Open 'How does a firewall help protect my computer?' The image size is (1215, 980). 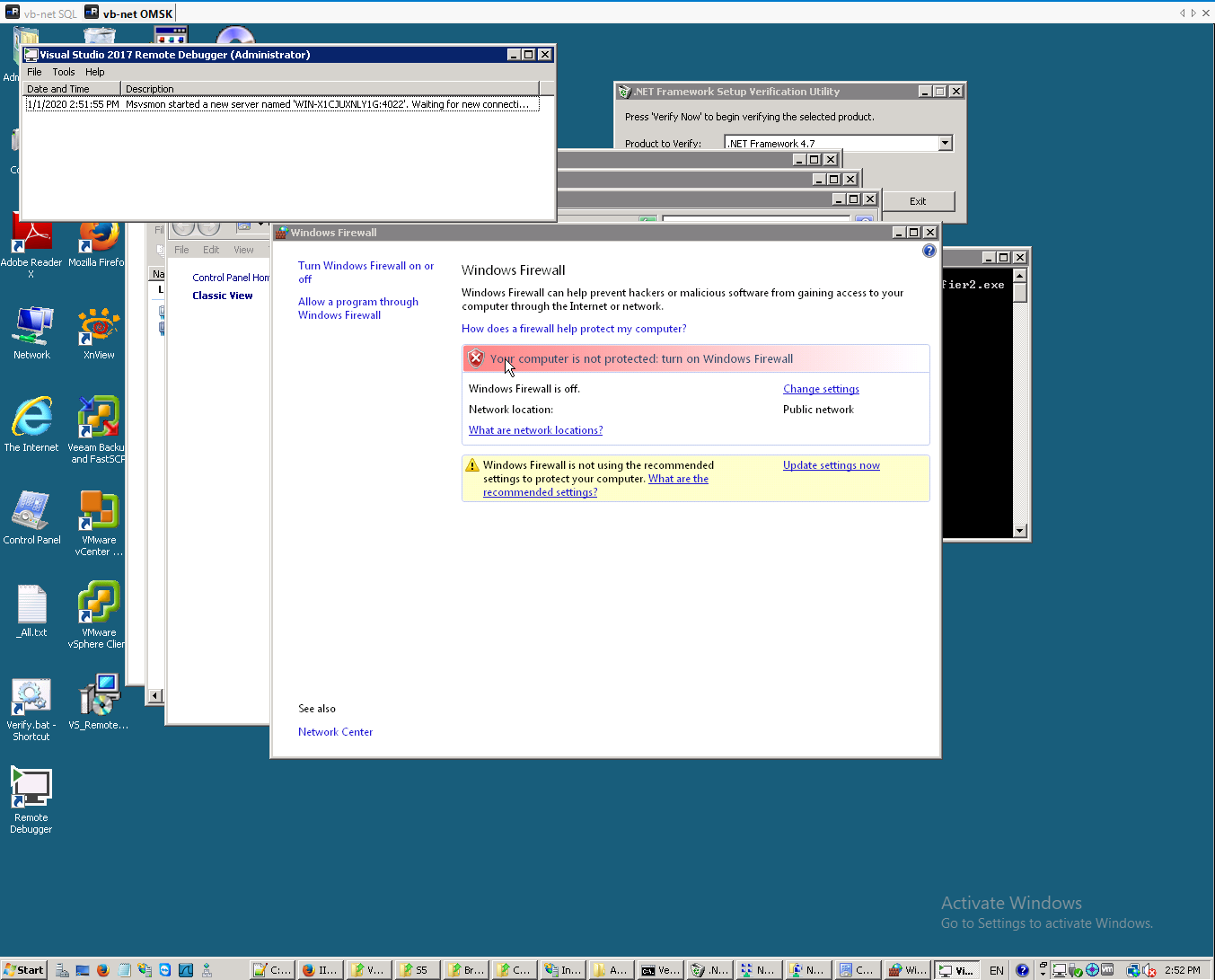[574, 329]
